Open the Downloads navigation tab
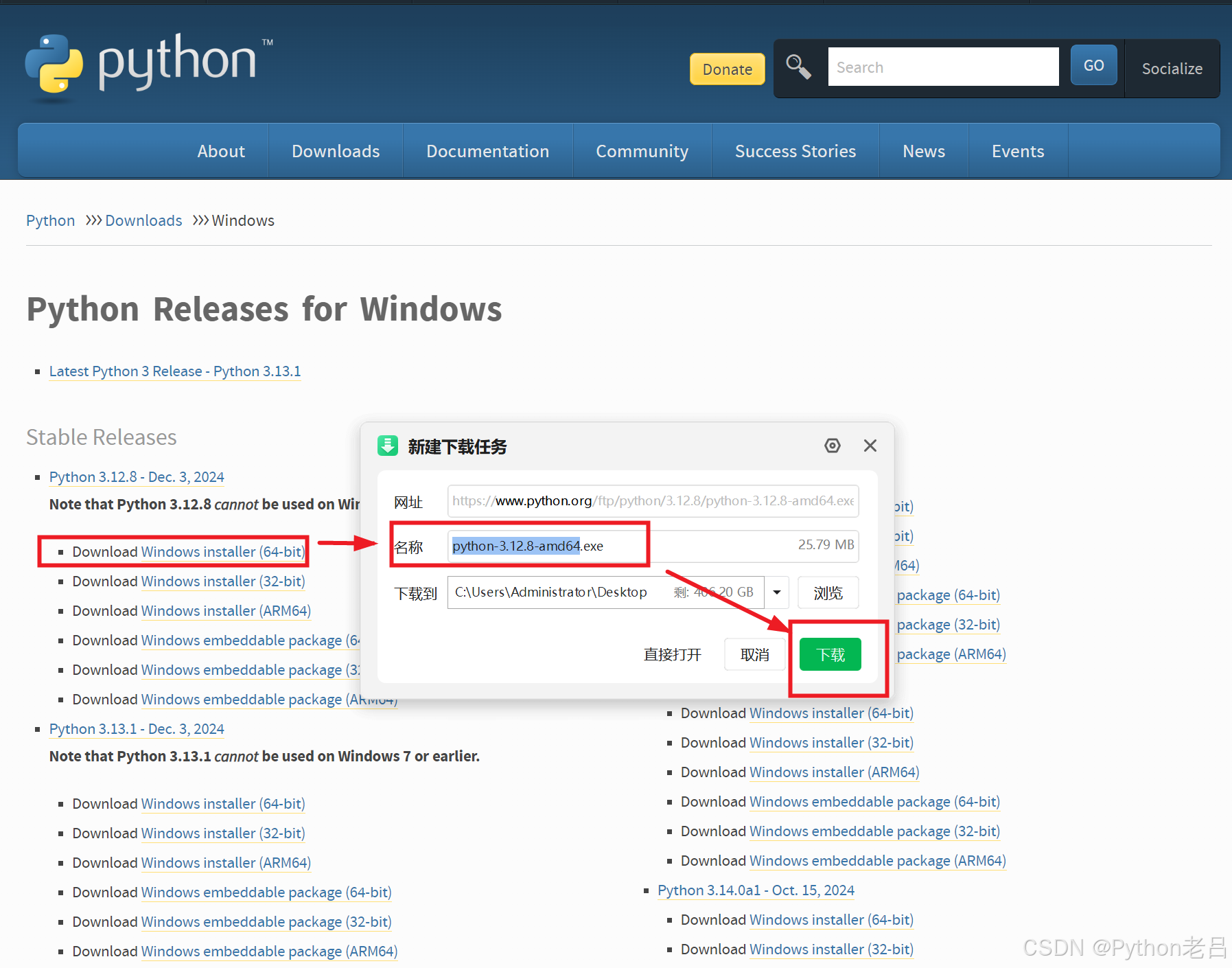This screenshot has width=1232, height=968. pos(336,151)
